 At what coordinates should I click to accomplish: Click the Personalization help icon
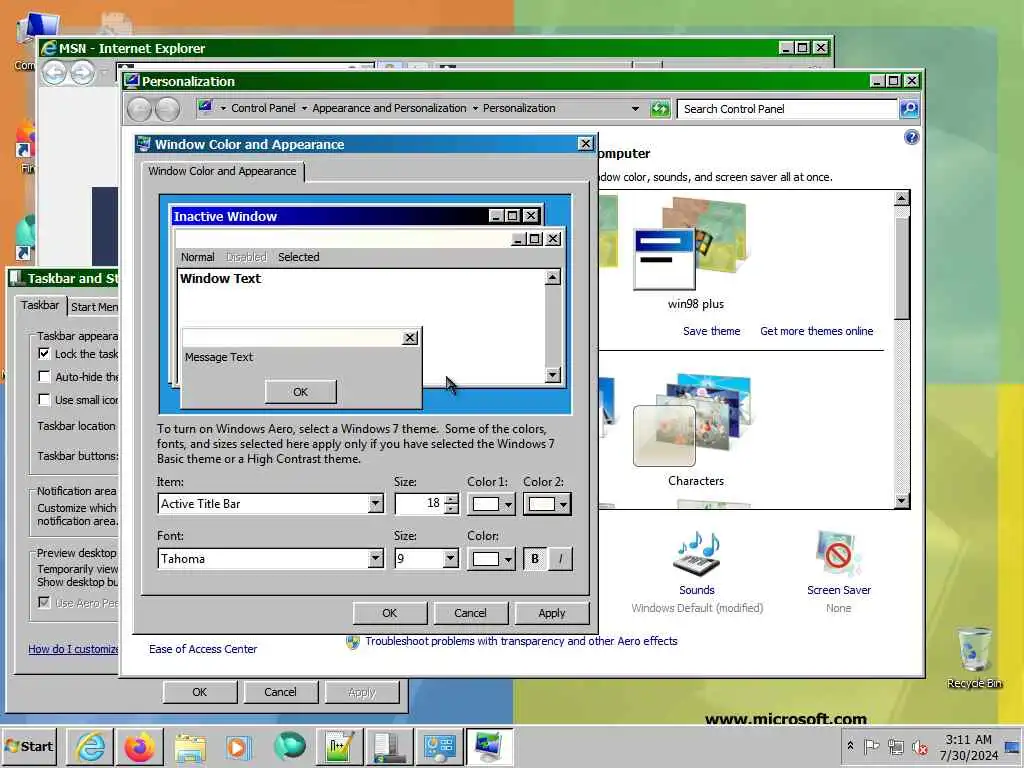click(912, 137)
